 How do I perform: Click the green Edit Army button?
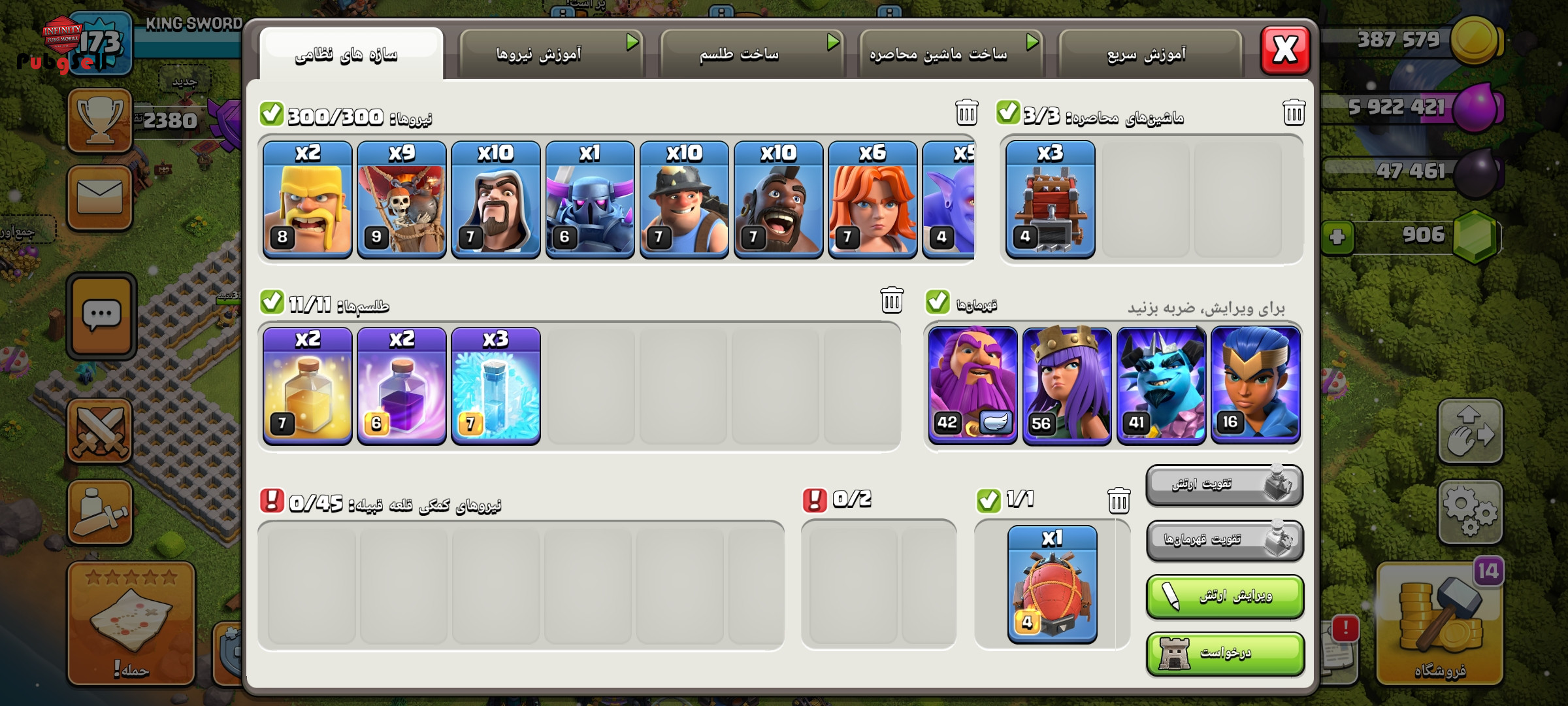tap(1225, 596)
